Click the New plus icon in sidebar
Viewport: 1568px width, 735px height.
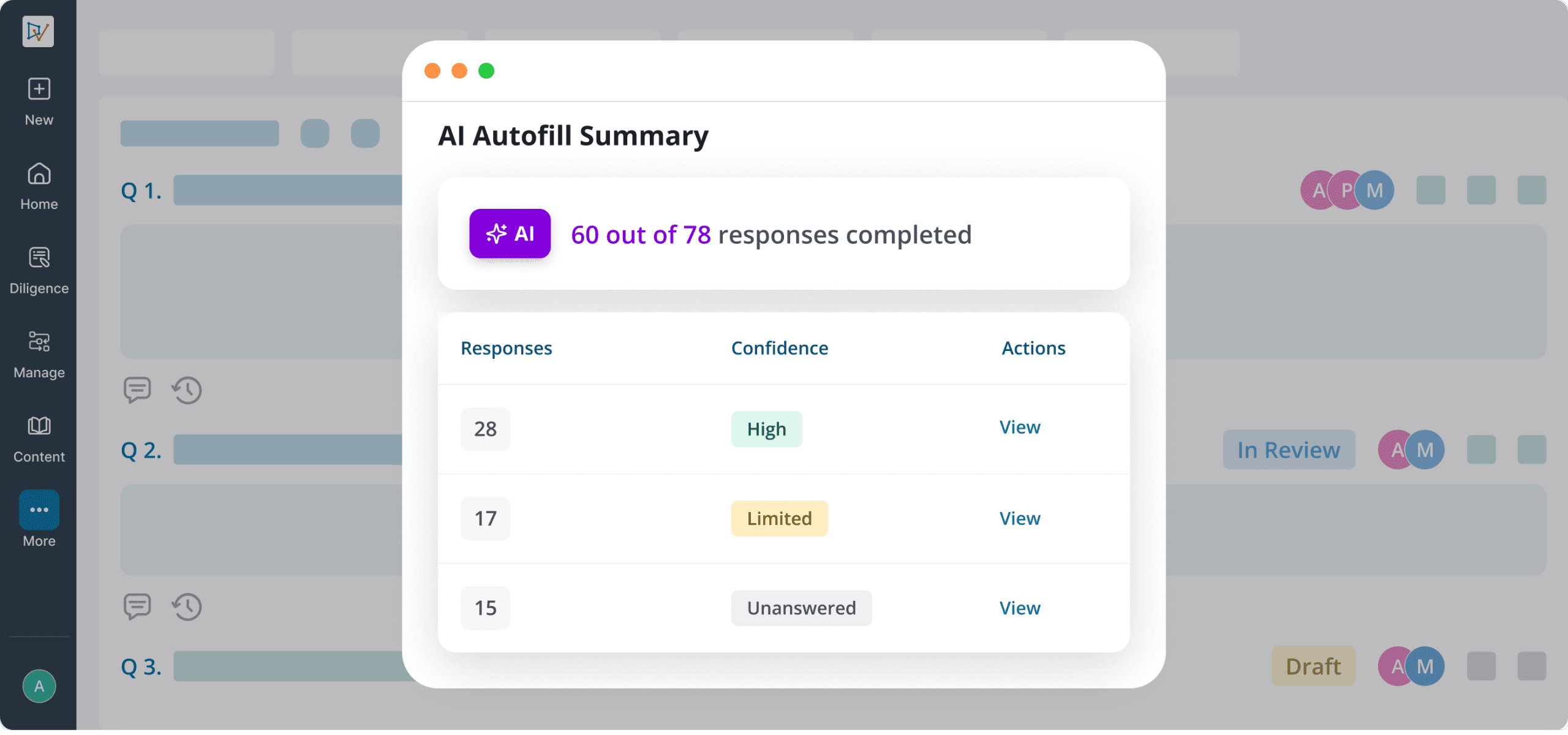click(39, 89)
